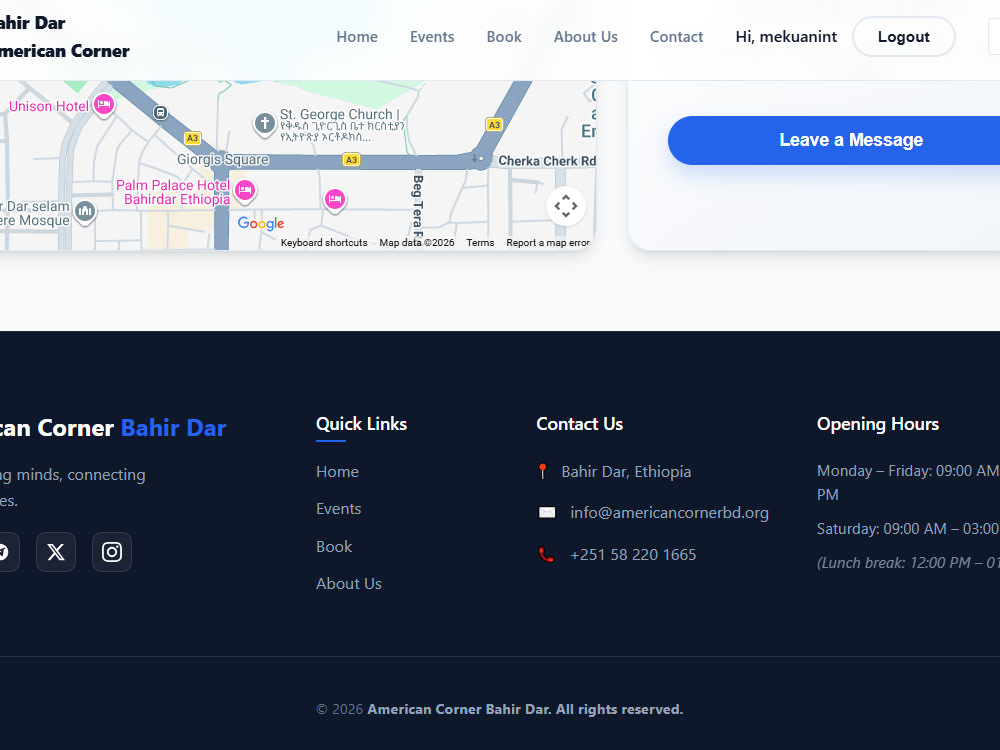Open the map Terms link

[x=480, y=242]
